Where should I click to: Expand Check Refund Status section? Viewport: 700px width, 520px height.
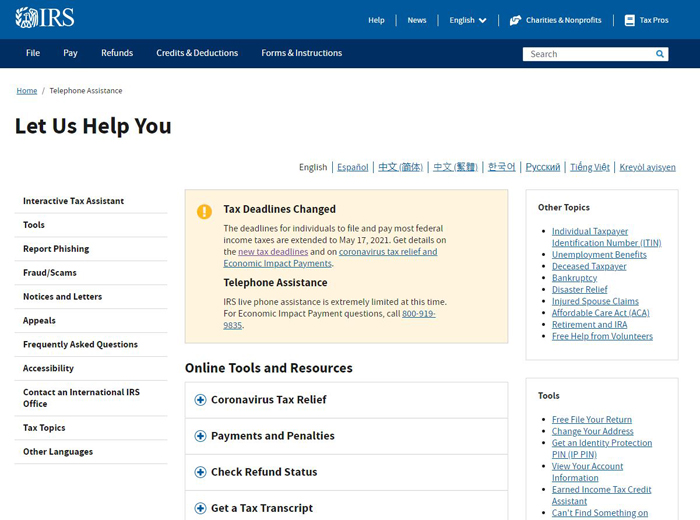(x=346, y=472)
